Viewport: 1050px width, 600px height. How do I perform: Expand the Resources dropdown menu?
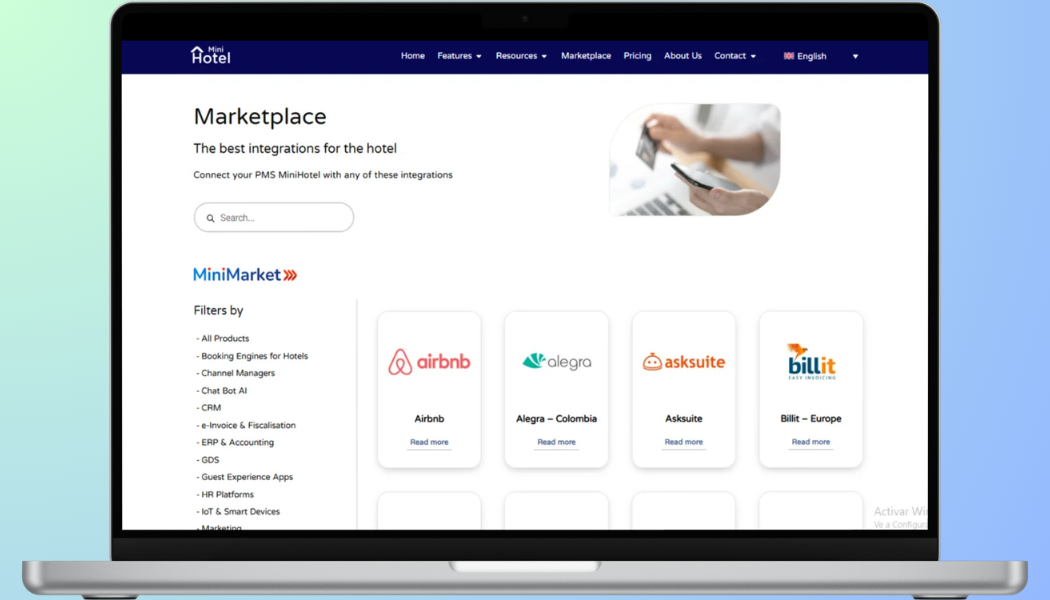pyautogui.click(x=521, y=56)
